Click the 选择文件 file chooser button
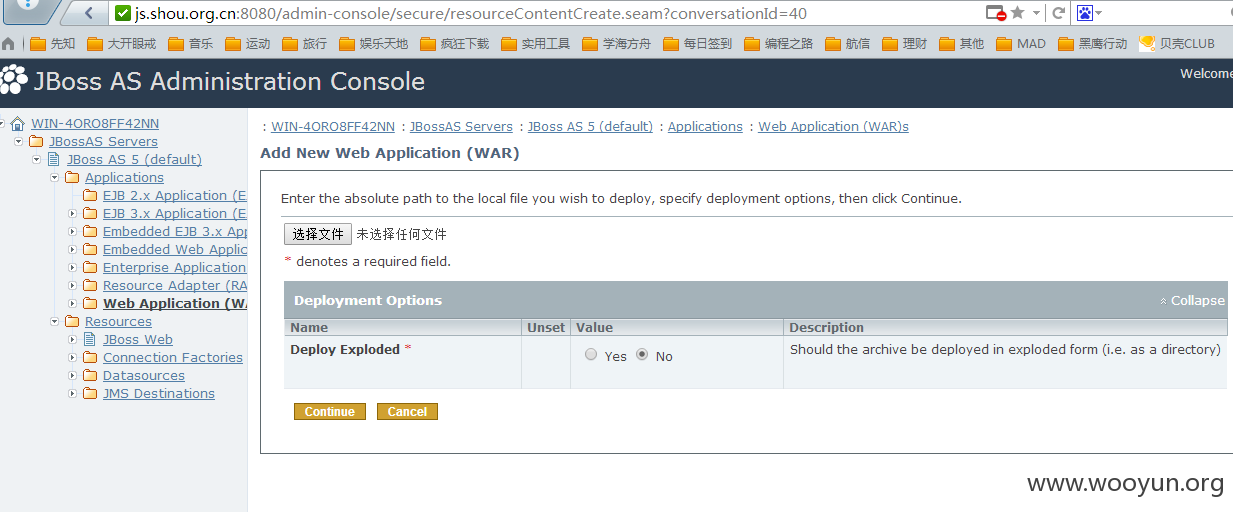Viewport: 1233px width, 512px height. (318, 234)
